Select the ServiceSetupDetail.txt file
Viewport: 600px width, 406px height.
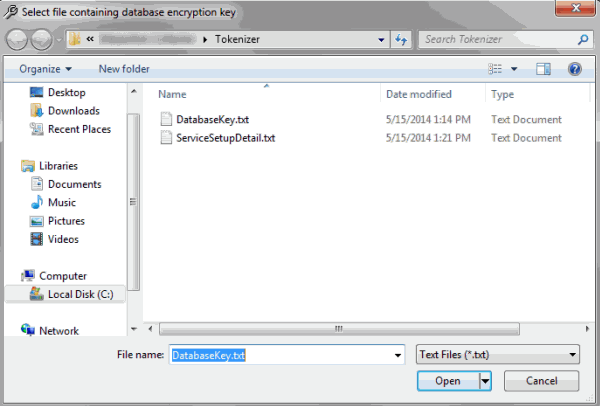click(226, 138)
